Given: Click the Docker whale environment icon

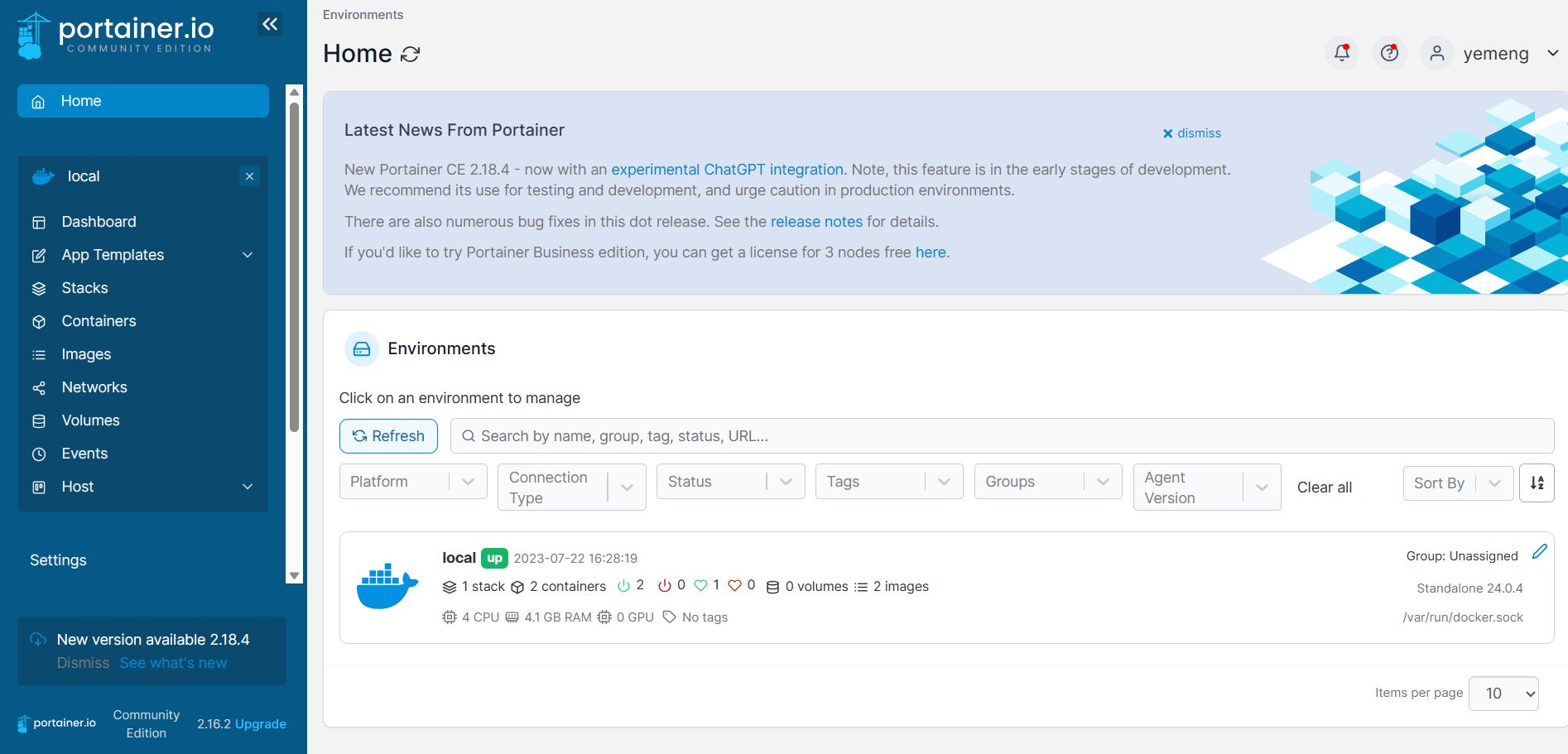Looking at the screenshot, I should (387, 587).
